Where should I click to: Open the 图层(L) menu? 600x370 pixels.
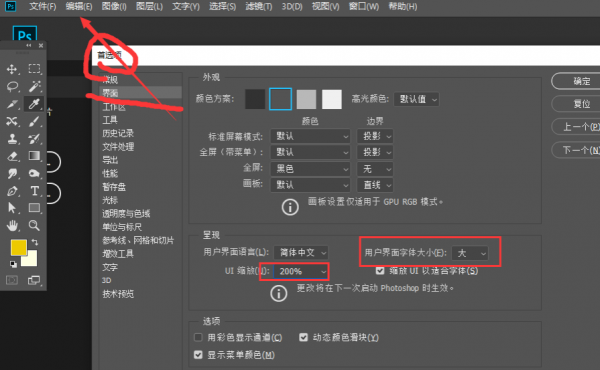pos(149,7)
